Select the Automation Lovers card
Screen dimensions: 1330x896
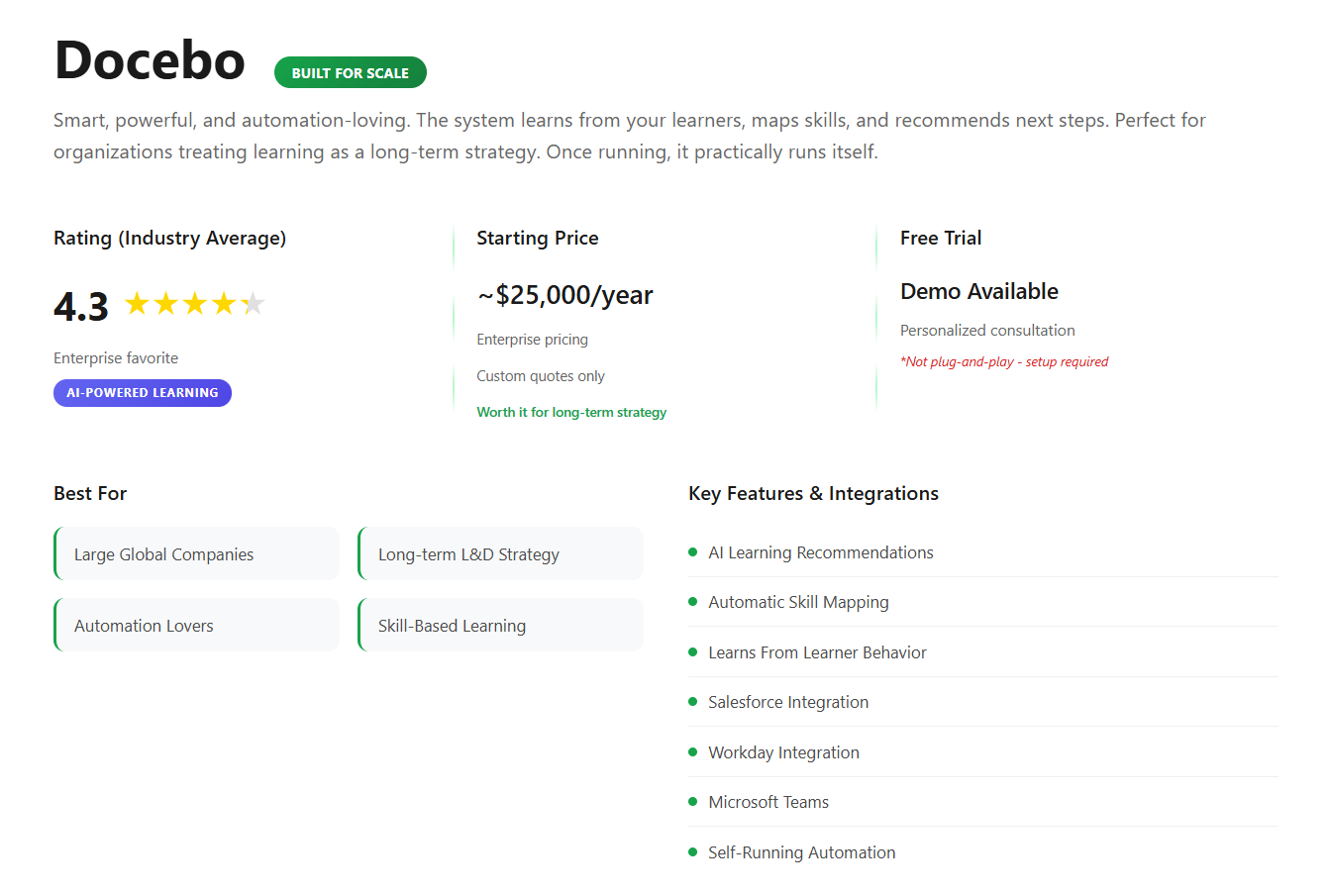[197, 625]
